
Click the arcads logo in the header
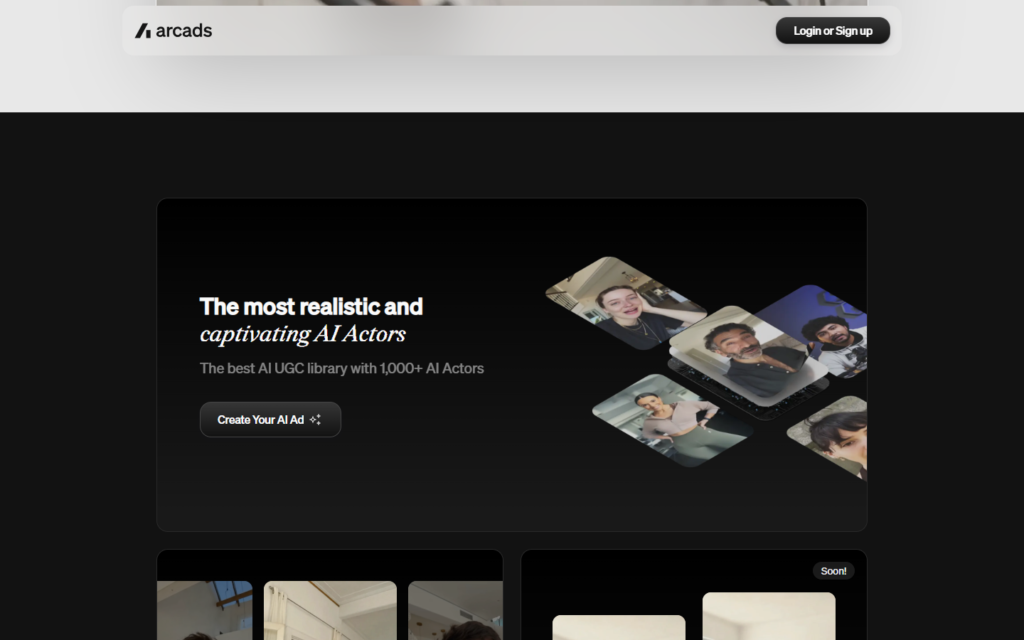[x=173, y=31]
